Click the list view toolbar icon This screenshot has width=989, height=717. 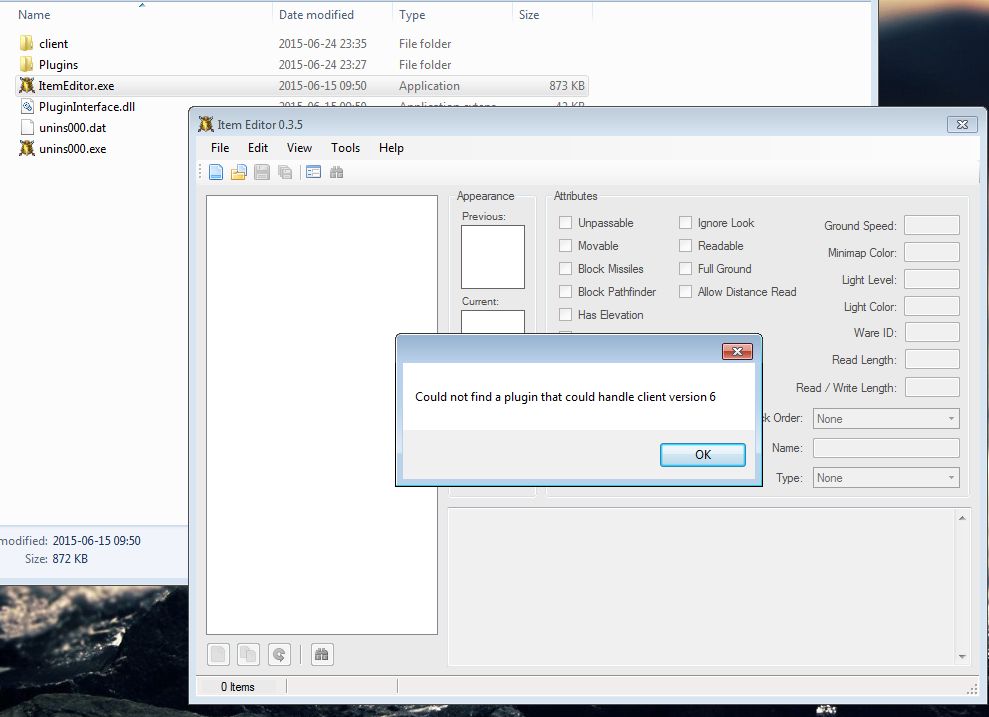pos(313,172)
